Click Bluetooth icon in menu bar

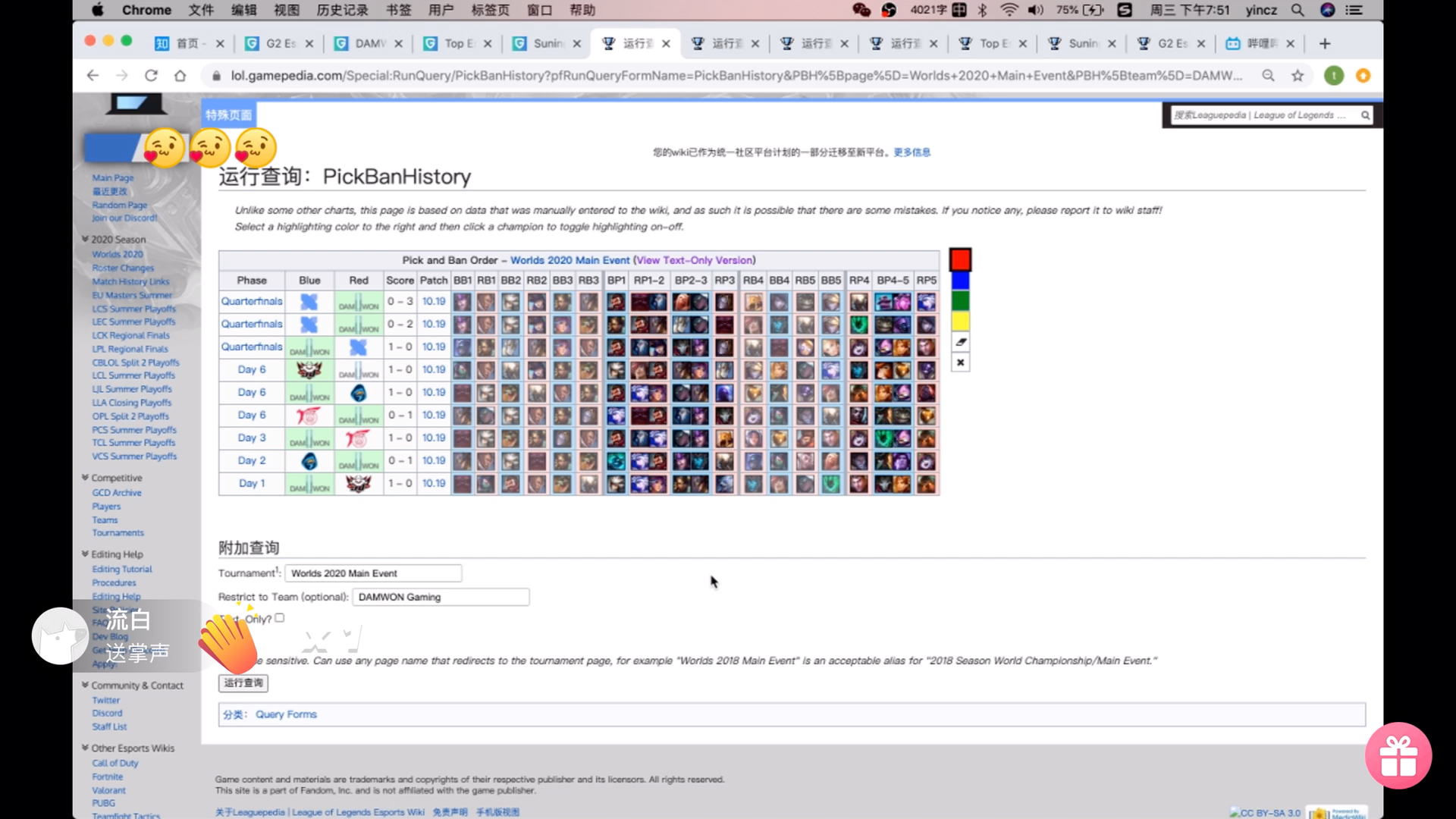pyautogui.click(x=983, y=10)
